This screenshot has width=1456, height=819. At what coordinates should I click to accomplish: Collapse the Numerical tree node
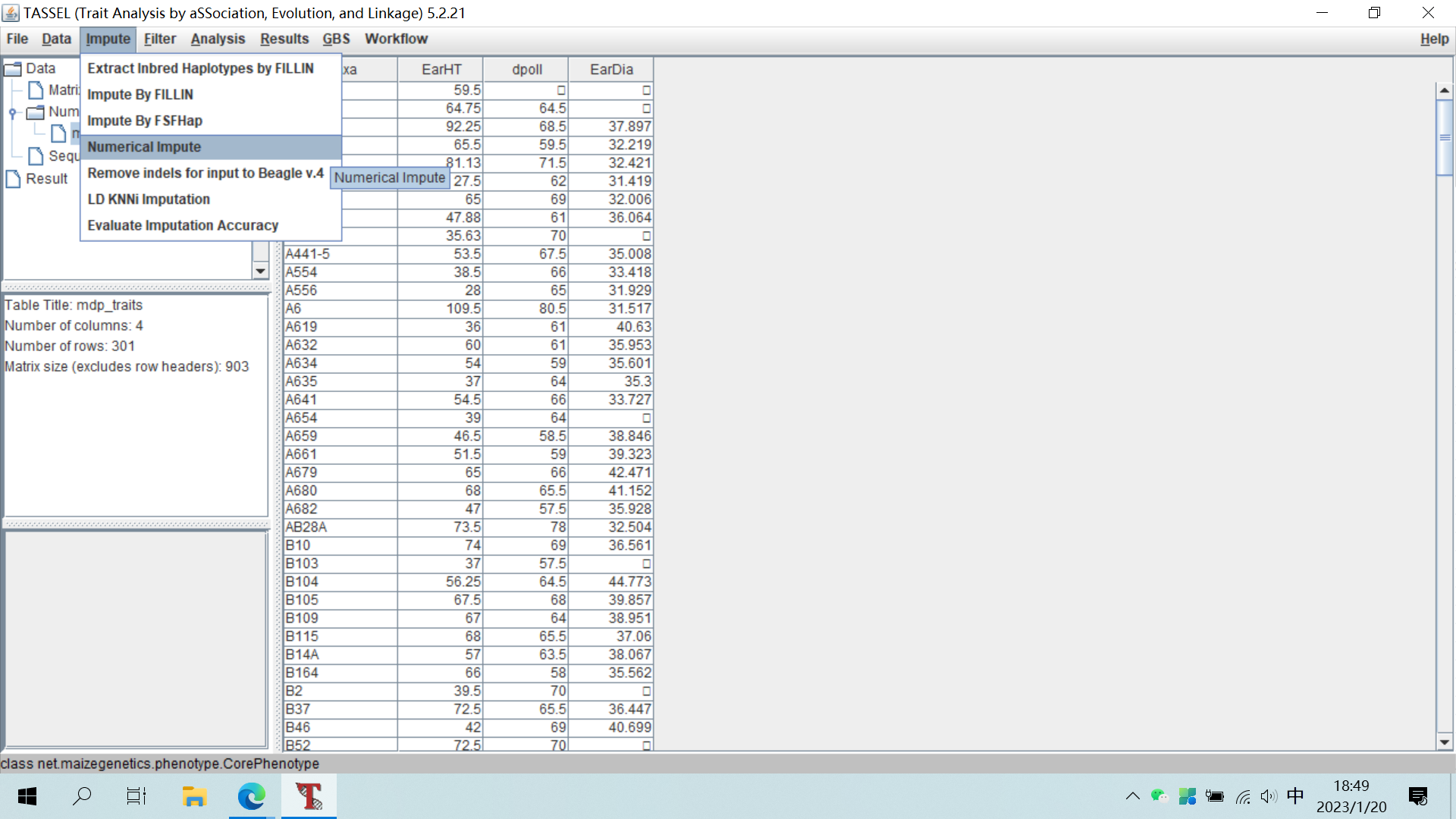[x=13, y=113]
